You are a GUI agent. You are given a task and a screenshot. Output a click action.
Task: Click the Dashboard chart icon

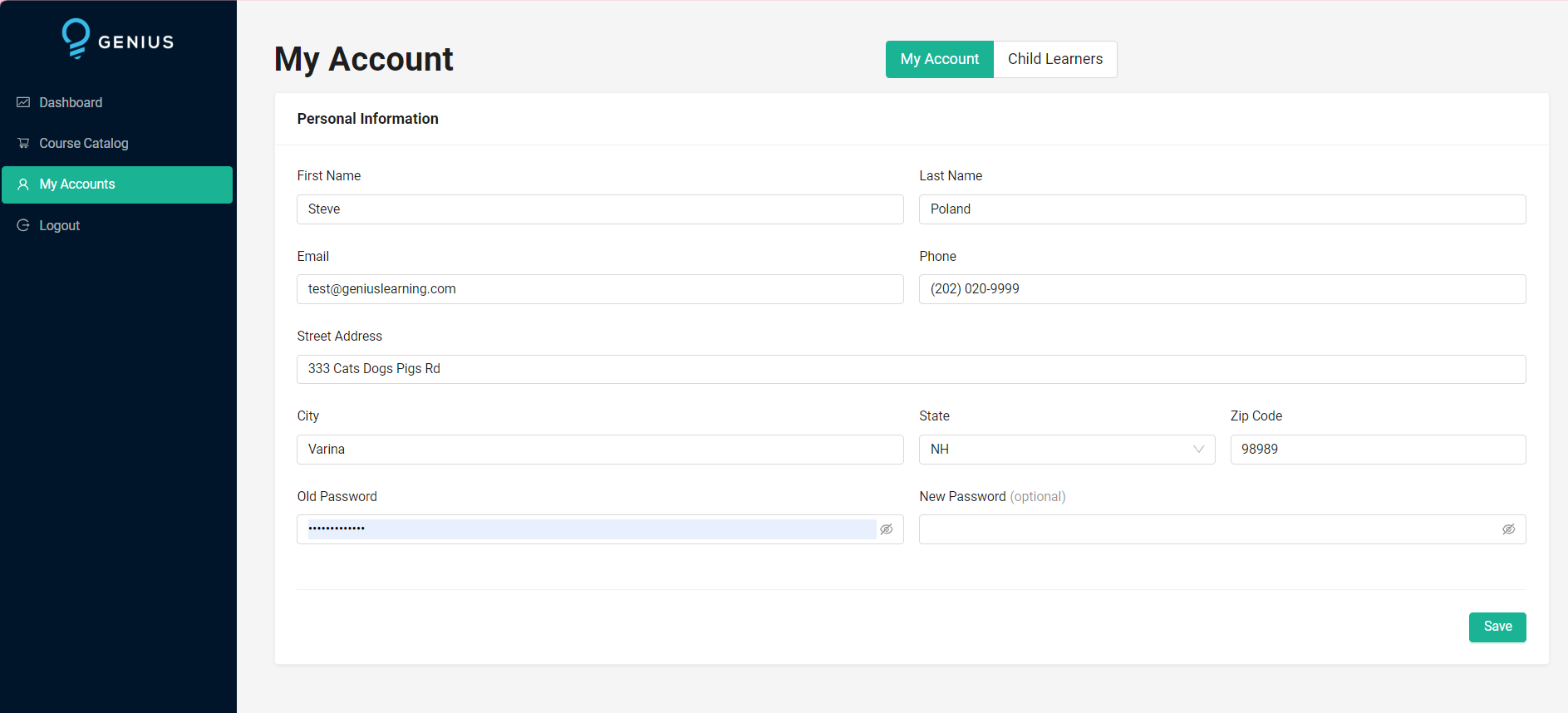[x=23, y=102]
